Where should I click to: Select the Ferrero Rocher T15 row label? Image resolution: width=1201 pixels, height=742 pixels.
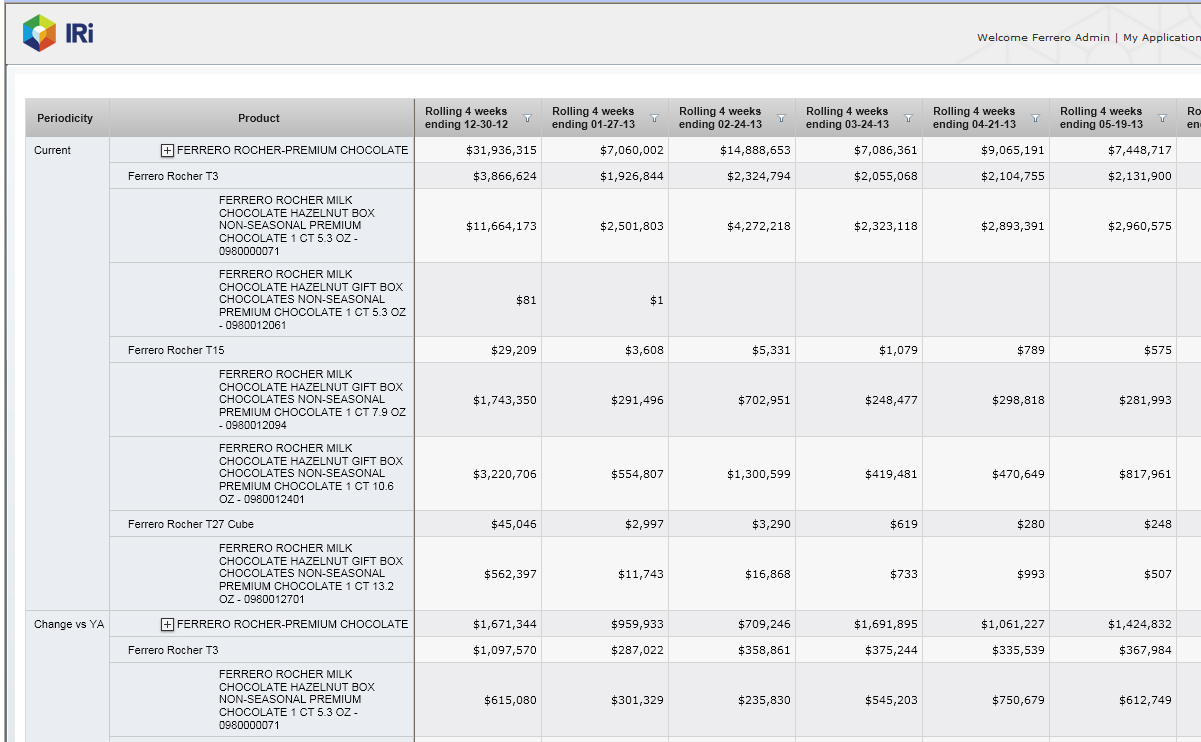(176, 350)
